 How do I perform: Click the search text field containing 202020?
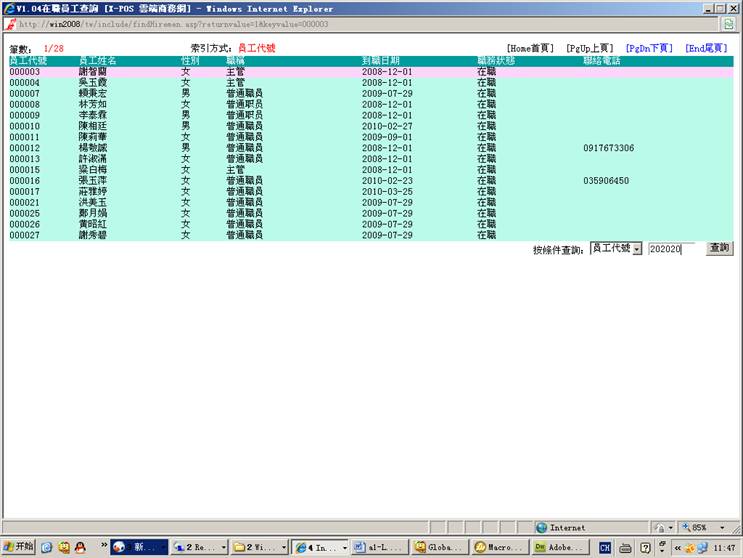click(670, 248)
